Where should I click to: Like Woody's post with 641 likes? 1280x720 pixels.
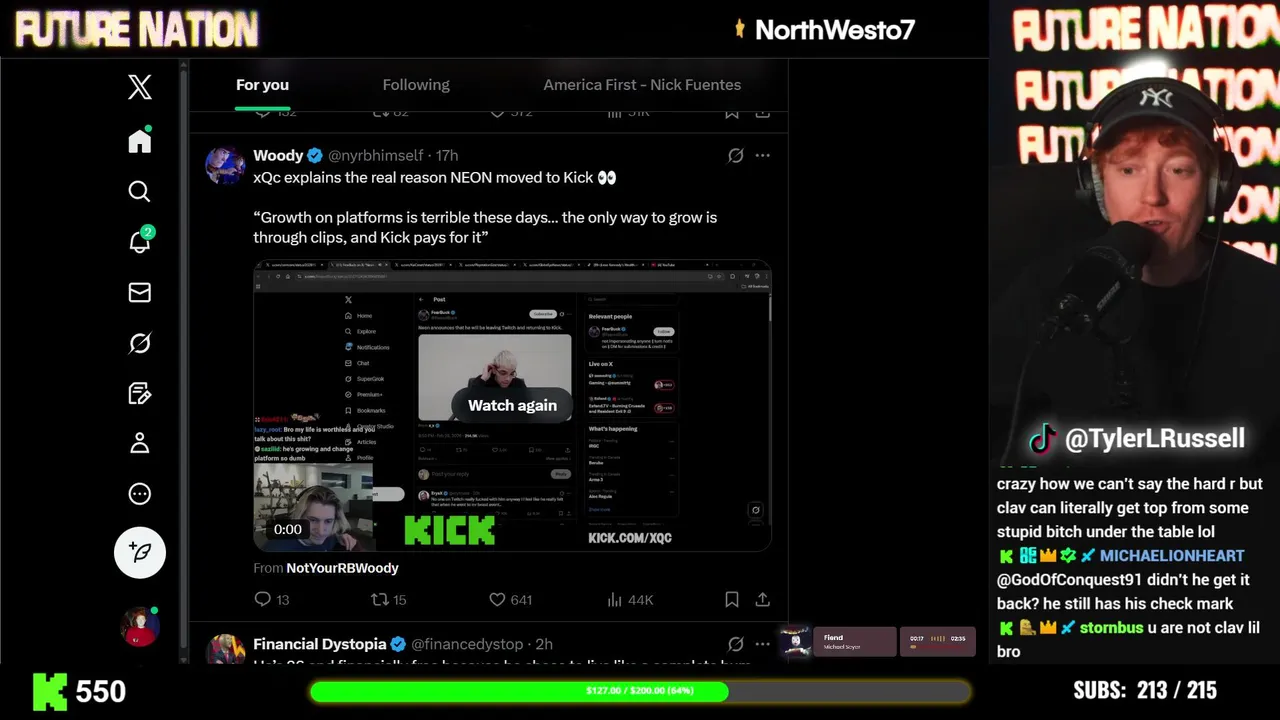click(x=510, y=599)
